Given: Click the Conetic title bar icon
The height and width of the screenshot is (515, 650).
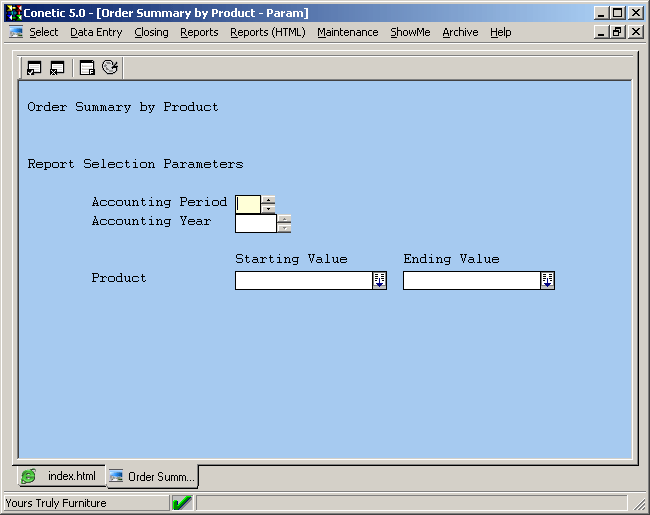Looking at the screenshot, I should pyautogui.click(x=12, y=12).
